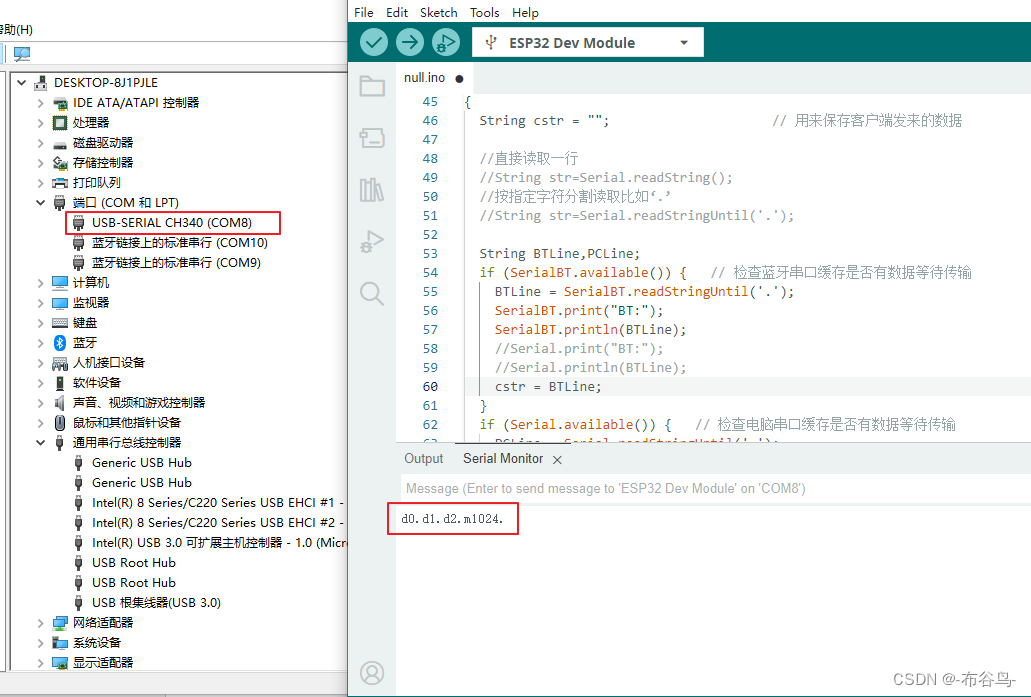
Task: Select USB-SERIAL CH340 (COM8) device
Action: pos(171,222)
